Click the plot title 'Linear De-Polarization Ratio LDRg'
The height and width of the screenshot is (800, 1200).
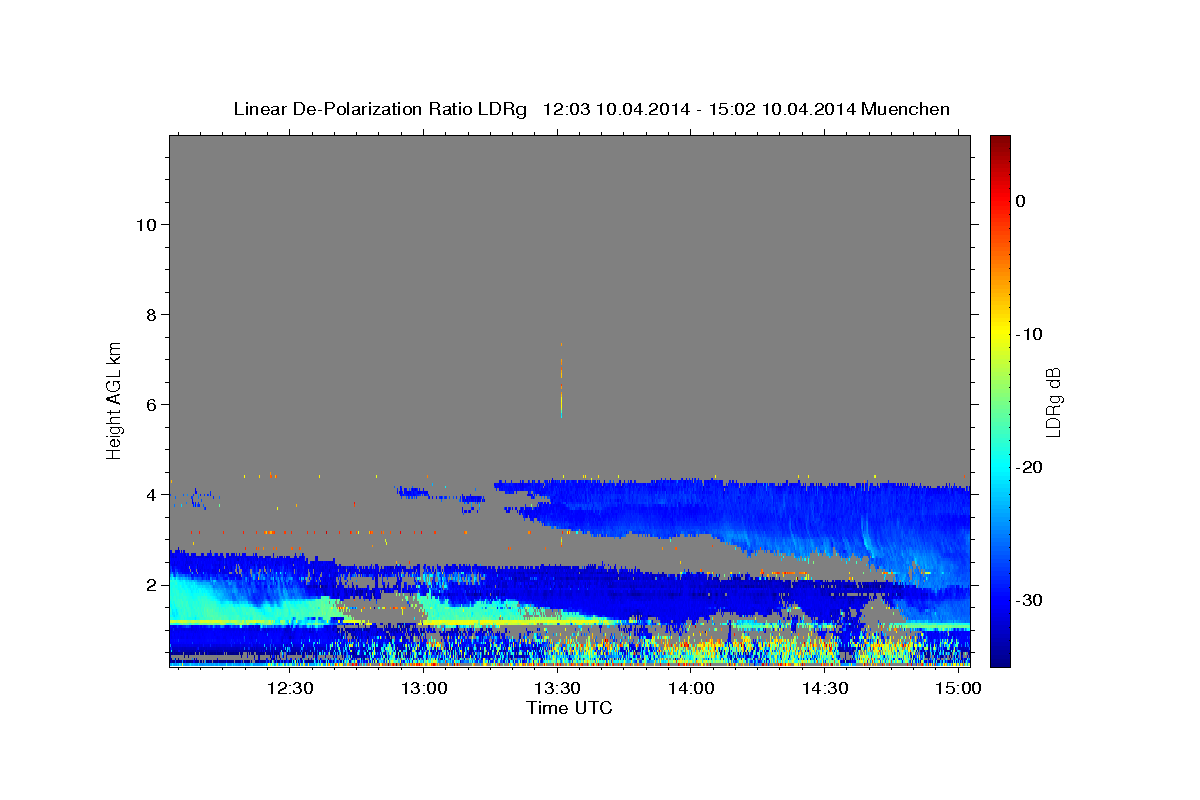click(x=379, y=109)
